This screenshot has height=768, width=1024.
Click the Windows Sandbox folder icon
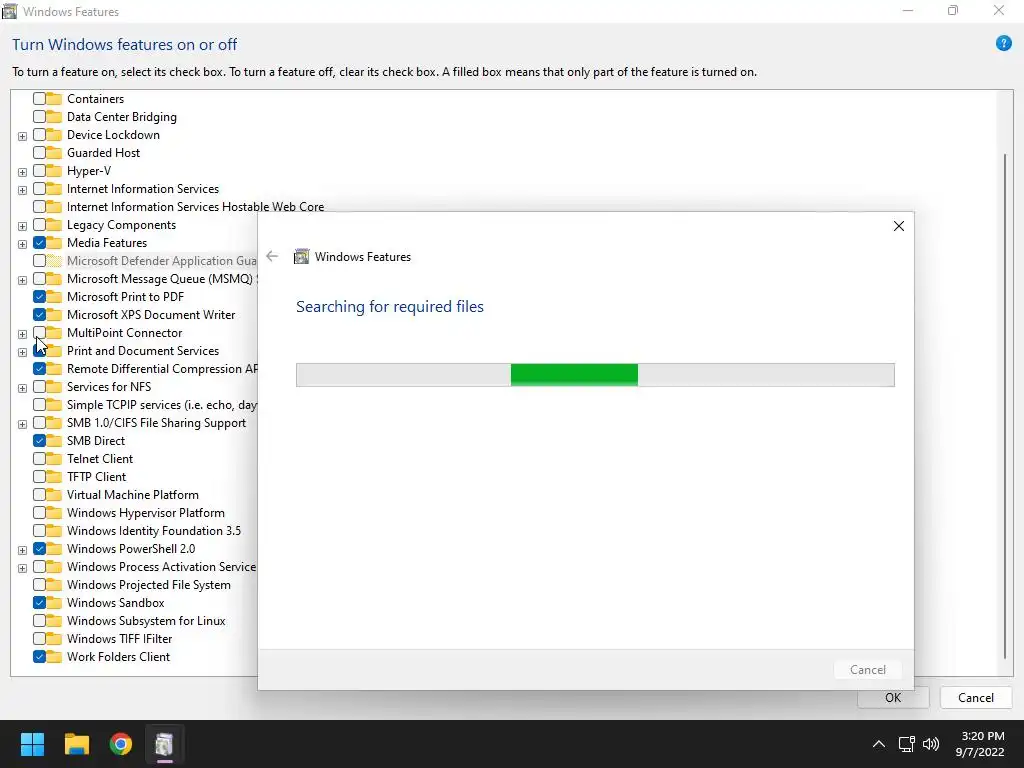54,603
